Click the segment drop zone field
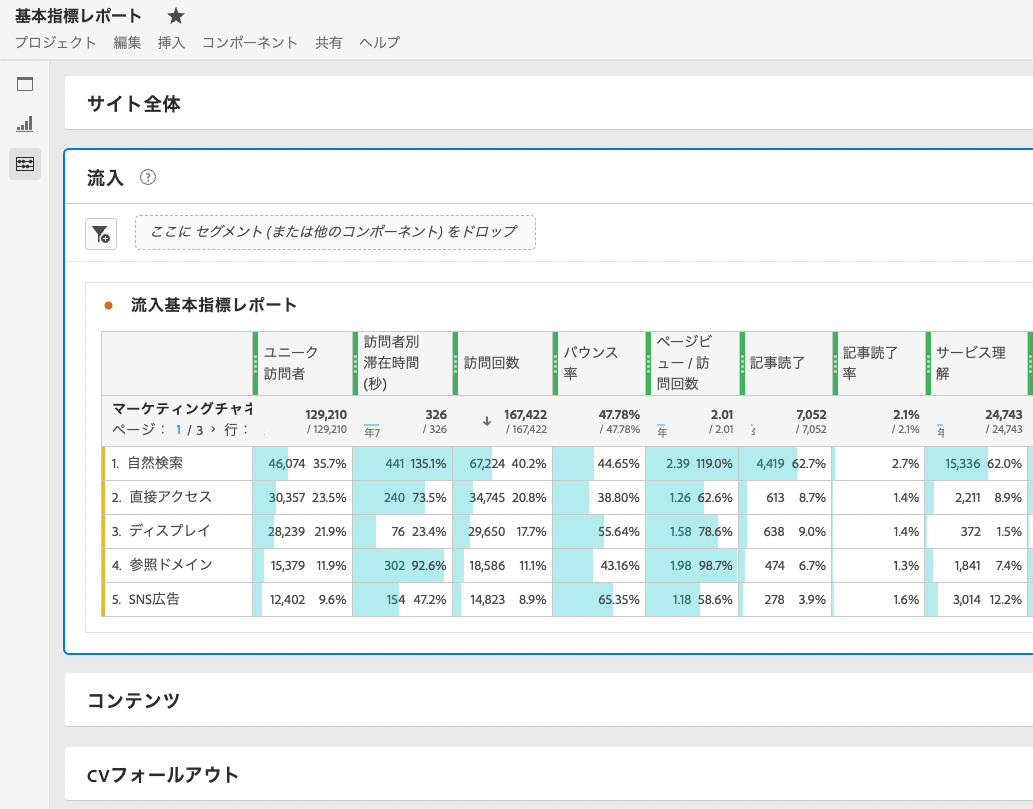The width and height of the screenshot is (1033, 809). (x=335, y=232)
